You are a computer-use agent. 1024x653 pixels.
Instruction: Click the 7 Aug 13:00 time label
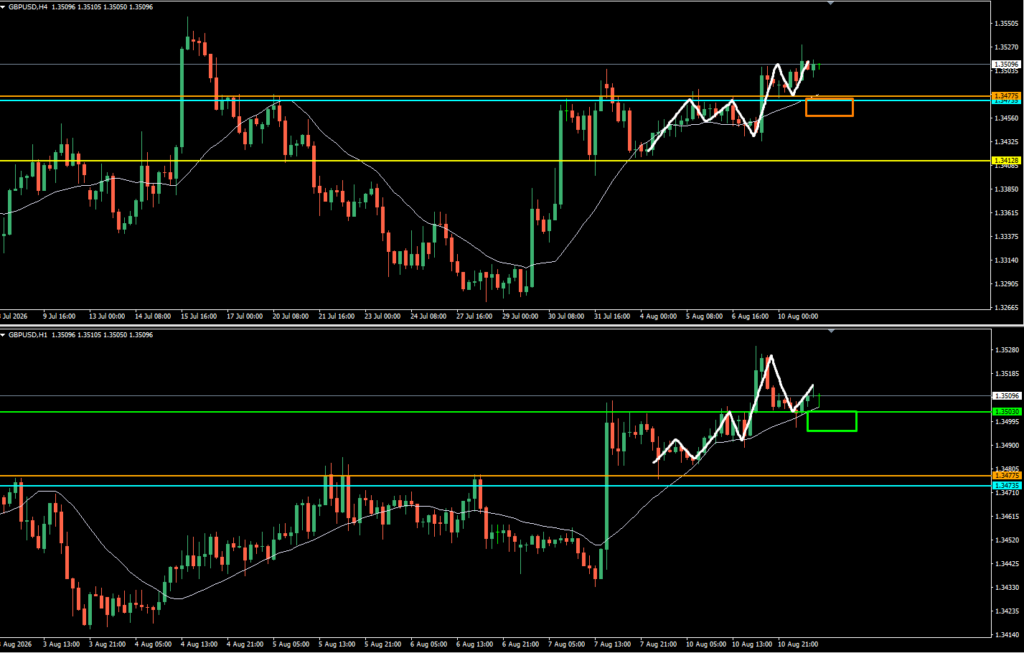click(613, 644)
